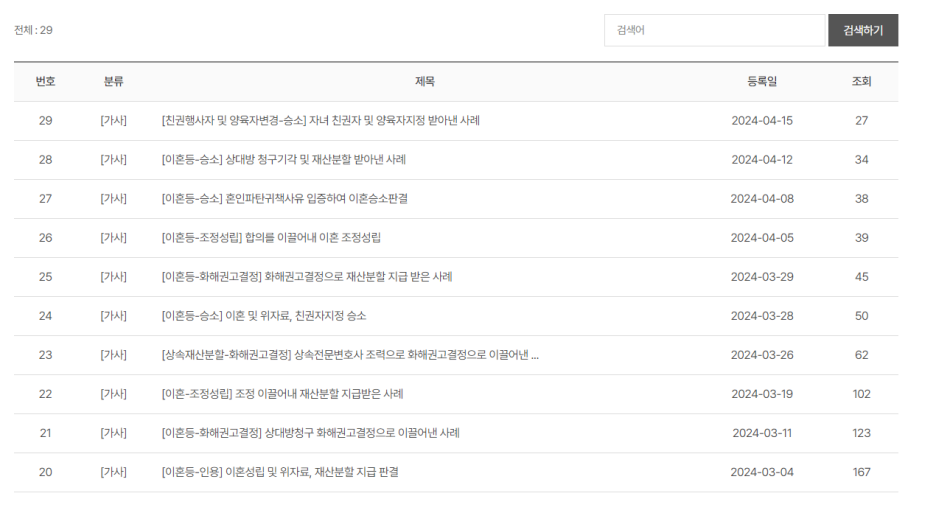Click the view count 102
This screenshot has width=936, height=510.
tap(861, 394)
